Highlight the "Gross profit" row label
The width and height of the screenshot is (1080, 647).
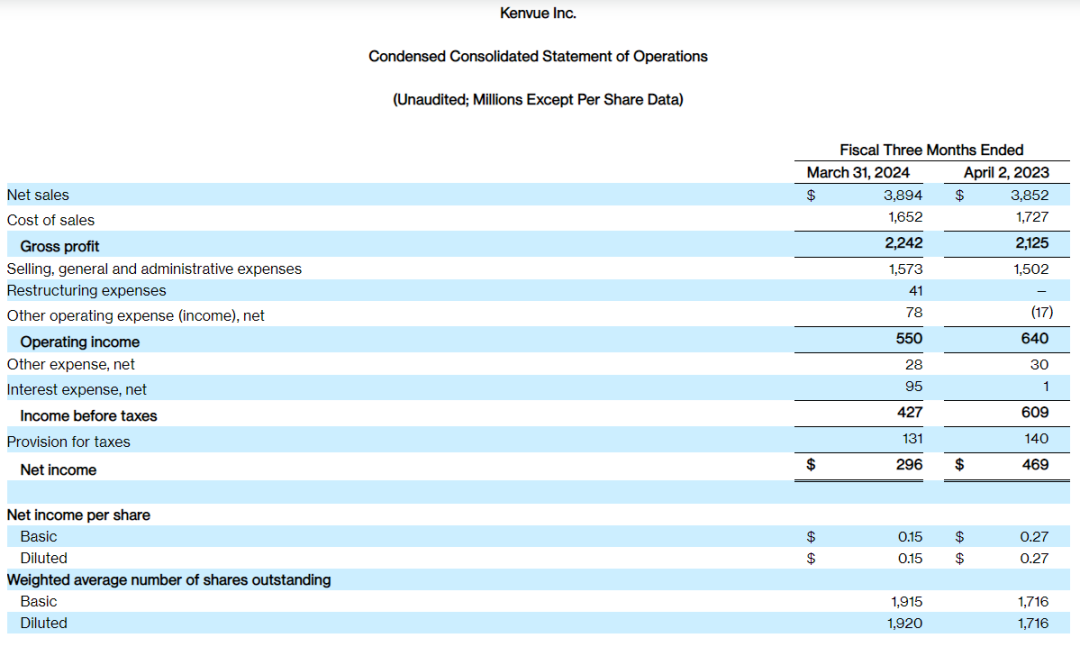[x=60, y=246]
